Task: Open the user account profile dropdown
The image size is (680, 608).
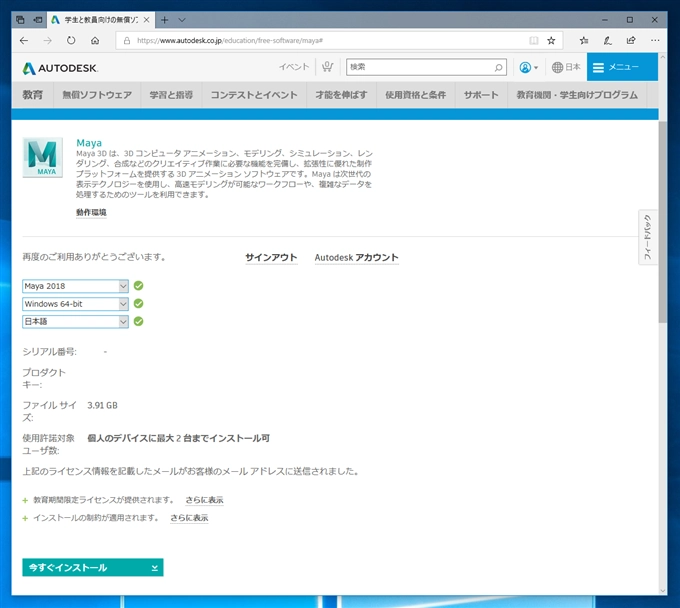Action: pyautogui.click(x=528, y=67)
